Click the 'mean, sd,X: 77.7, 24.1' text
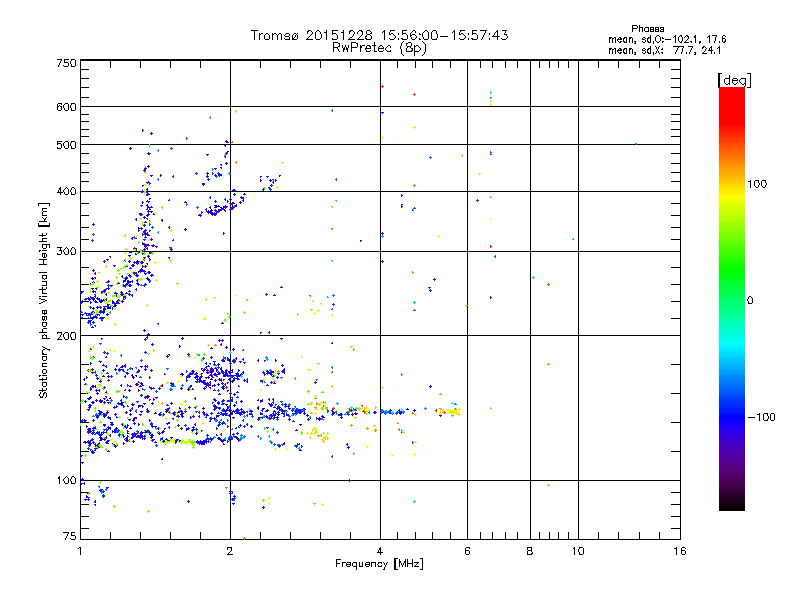 (664, 50)
